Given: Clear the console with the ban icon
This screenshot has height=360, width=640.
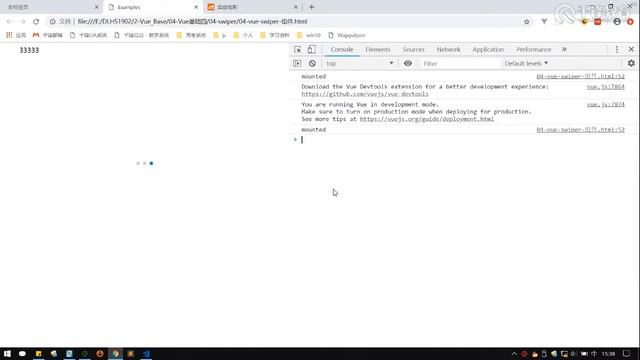Looking at the screenshot, I should pyautogui.click(x=312, y=63).
